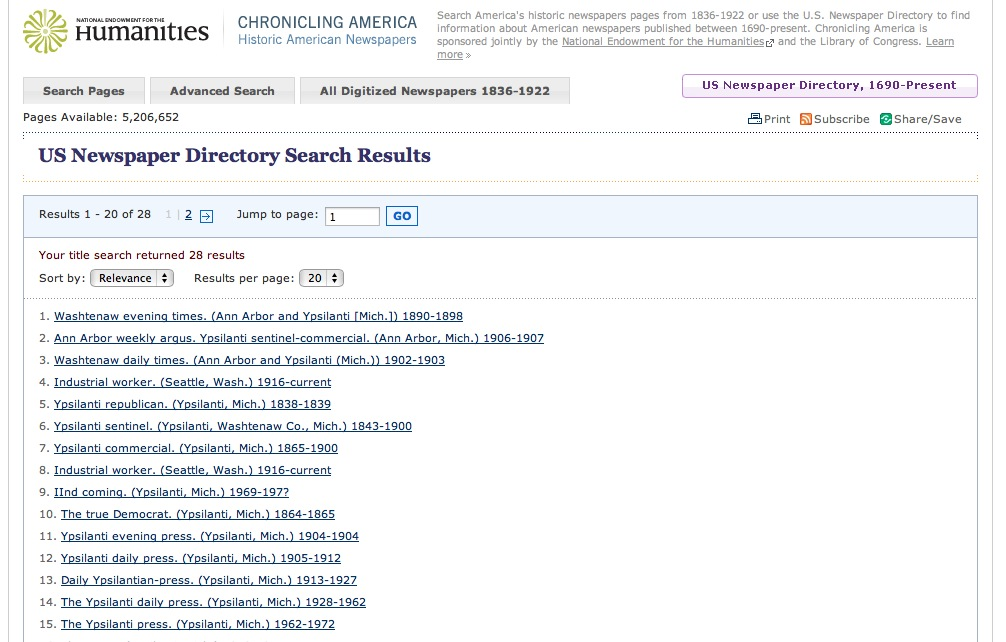Click the National Endowment for Humanities logo
Screen dimensions: 1006x642
(116, 30)
